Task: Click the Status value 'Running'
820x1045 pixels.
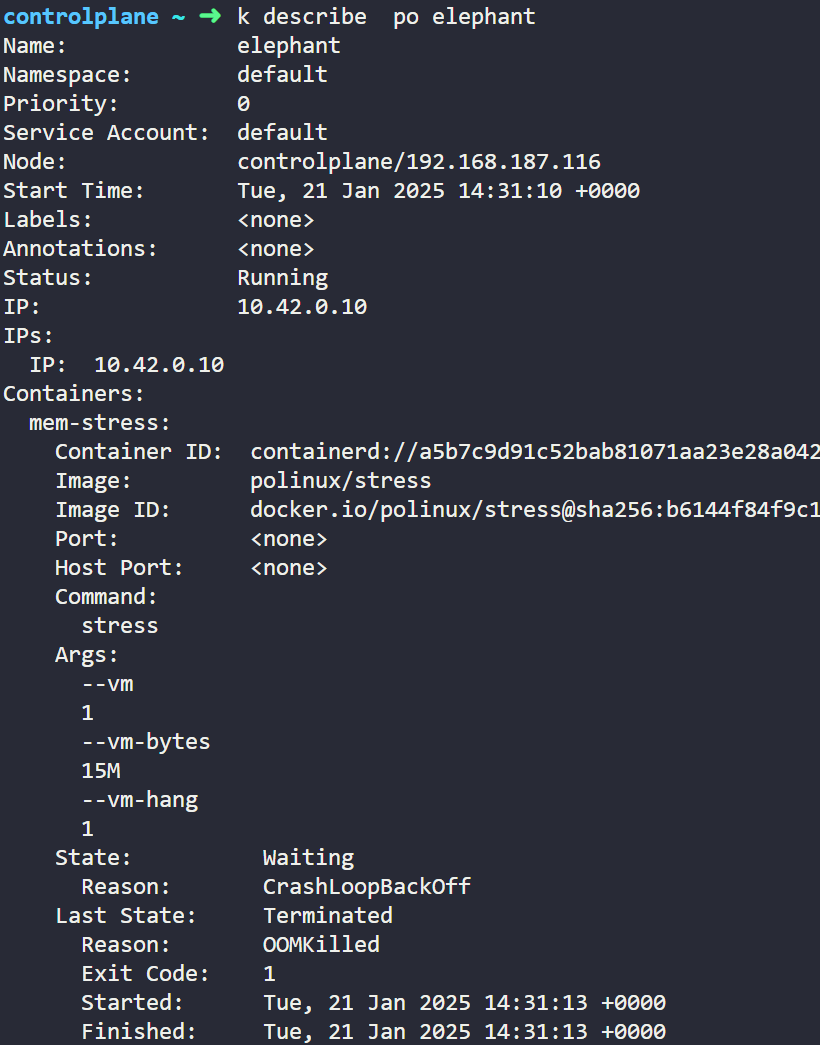Action: (x=283, y=278)
